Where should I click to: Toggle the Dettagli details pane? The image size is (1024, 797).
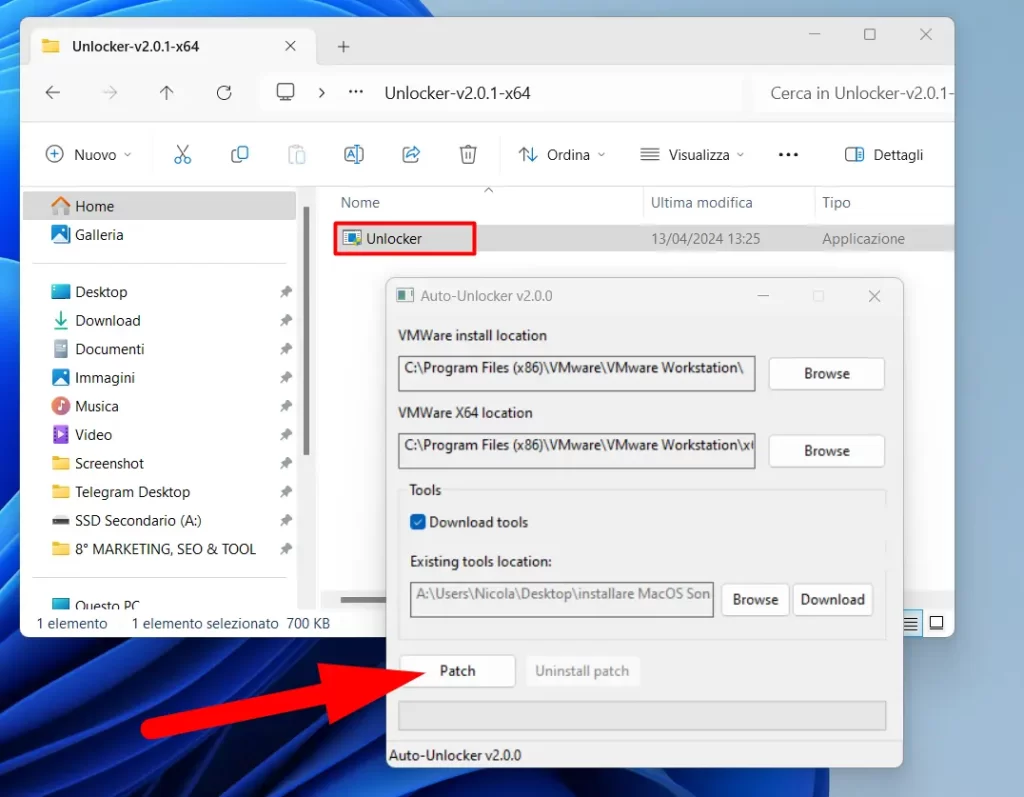pyautogui.click(x=884, y=155)
